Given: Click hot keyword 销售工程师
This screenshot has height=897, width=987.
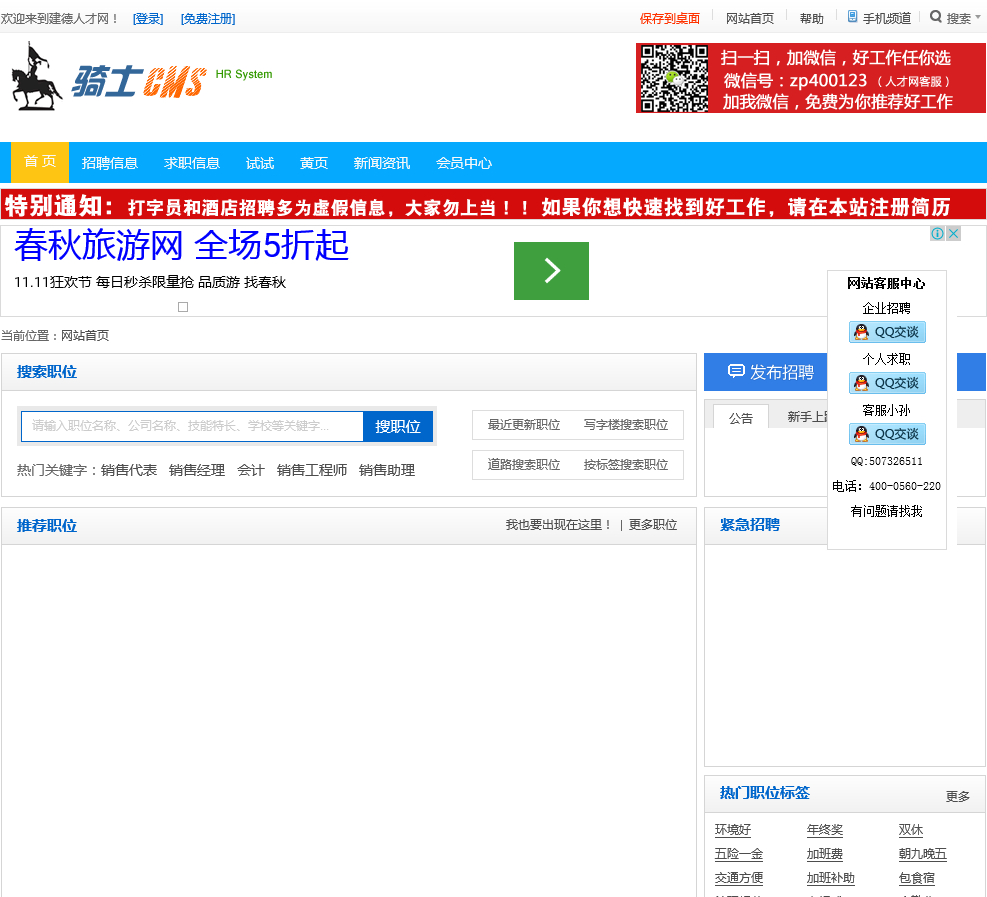Looking at the screenshot, I should pos(312,470).
